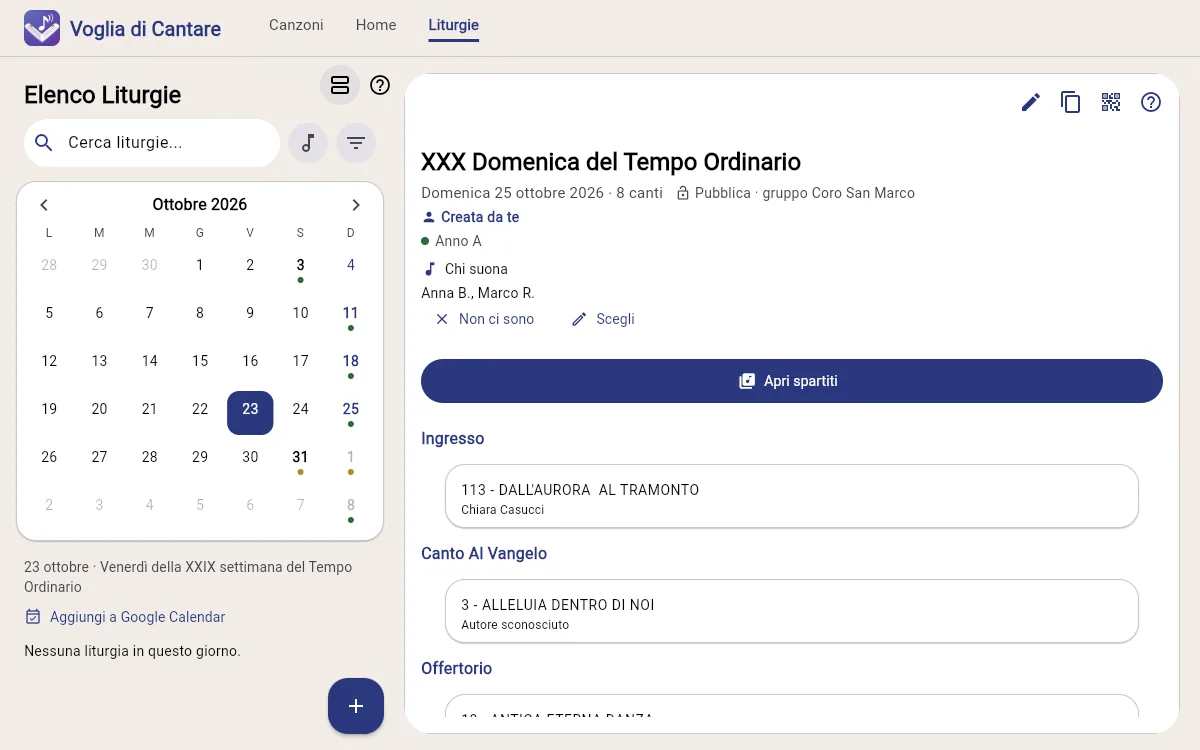Click the Chiara Casucci author name
This screenshot has height=750, width=1200.
point(503,510)
